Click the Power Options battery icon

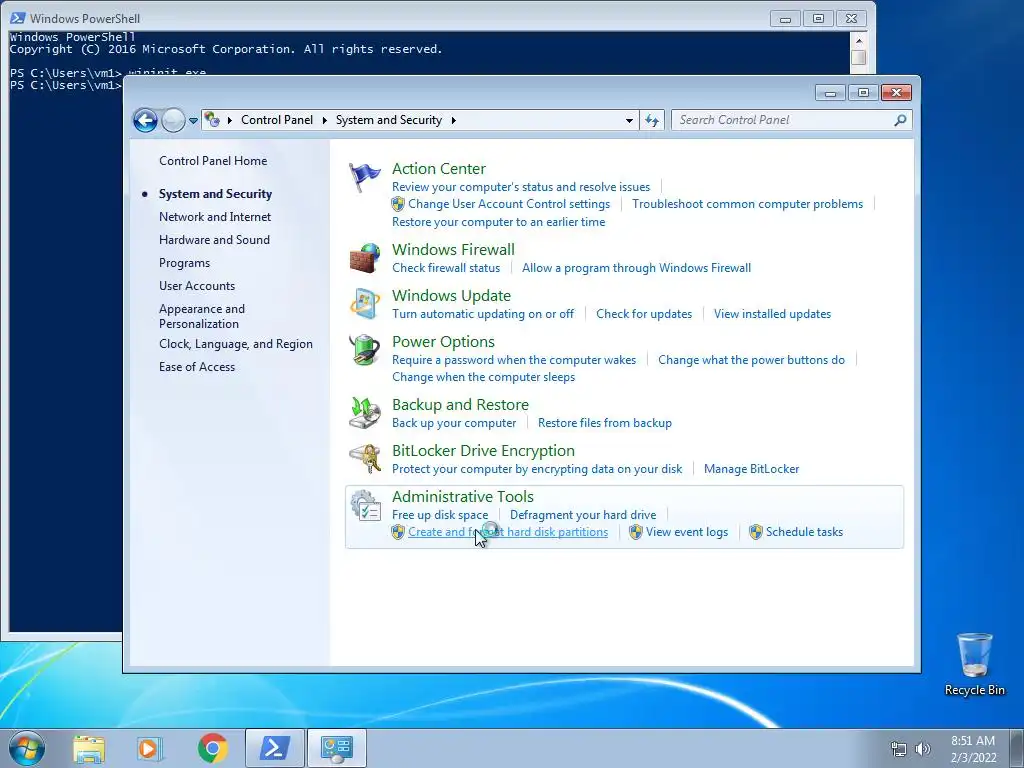[x=364, y=349]
